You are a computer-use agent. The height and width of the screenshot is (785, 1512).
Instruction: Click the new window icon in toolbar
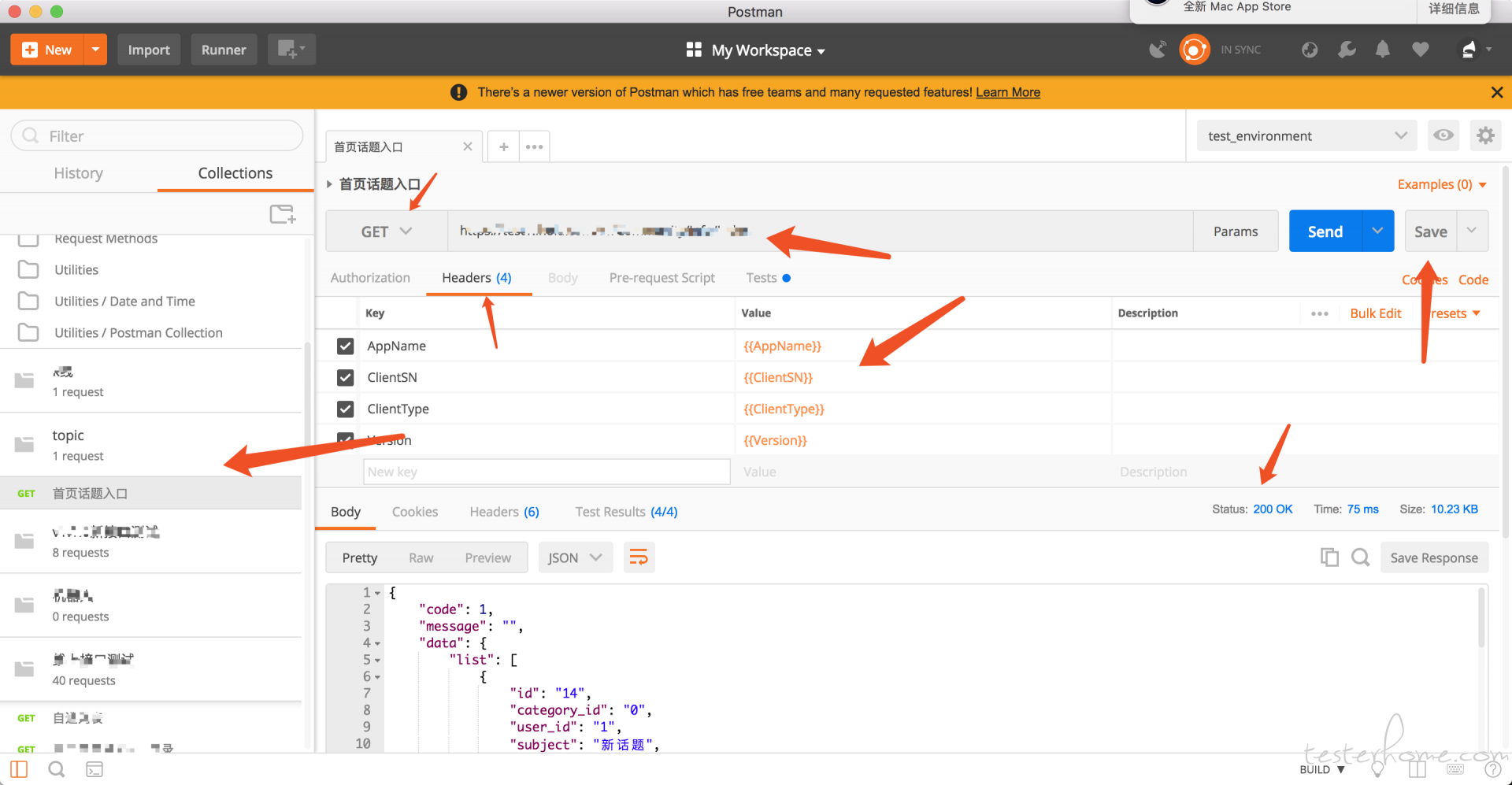click(x=291, y=50)
